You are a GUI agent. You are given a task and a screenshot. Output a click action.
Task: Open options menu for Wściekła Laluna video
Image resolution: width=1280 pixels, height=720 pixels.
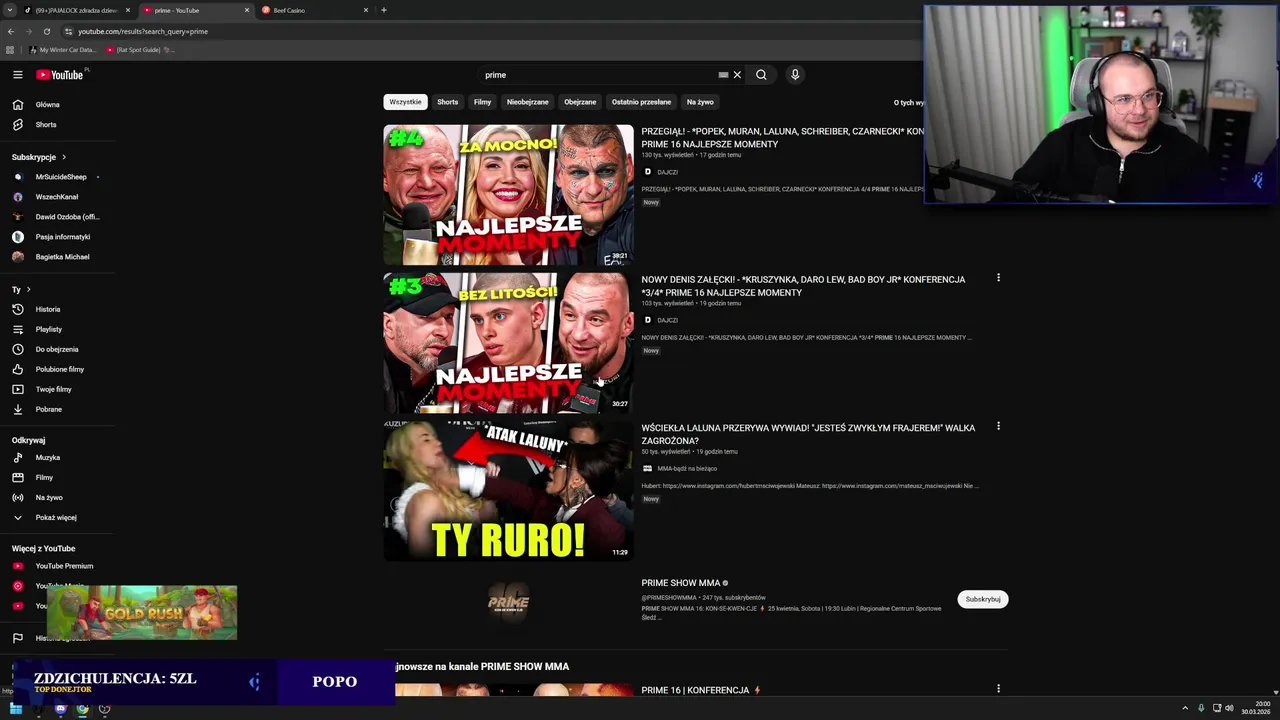pyautogui.click(x=998, y=426)
